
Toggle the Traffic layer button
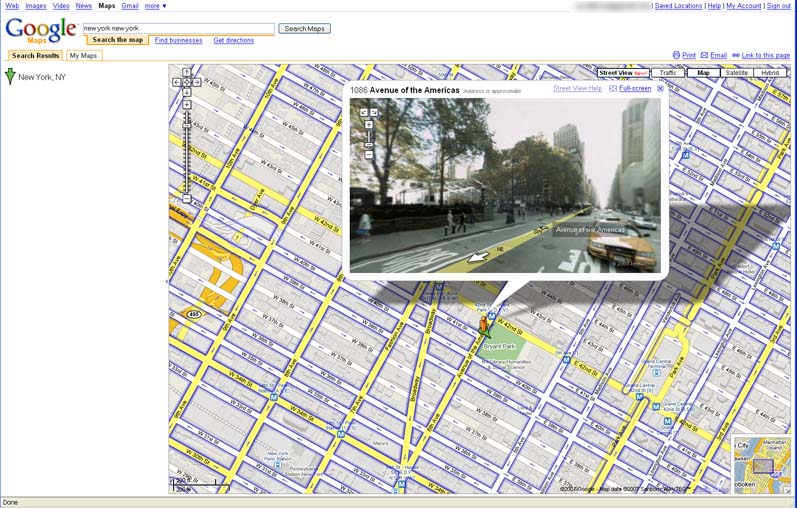(x=667, y=73)
